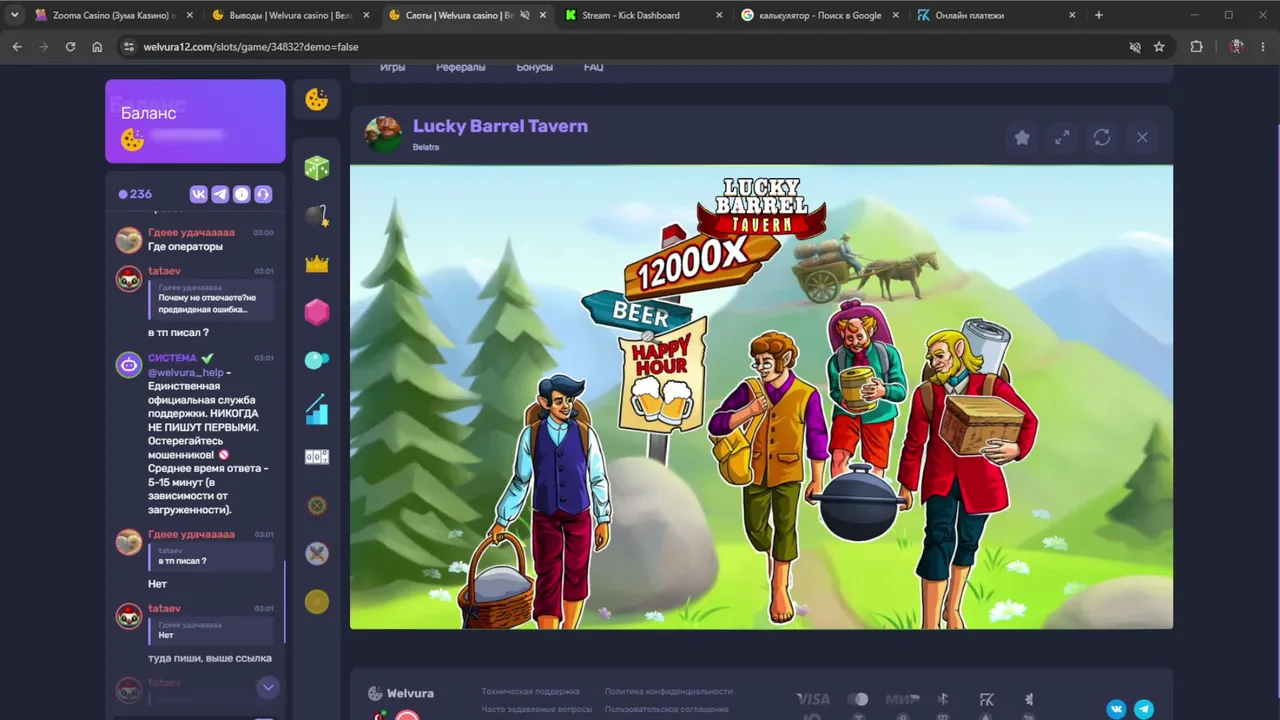Image resolution: width=1280 pixels, height=720 pixels.
Task: Expand the game to fullscreen
Action: (x=1062, y=138)
